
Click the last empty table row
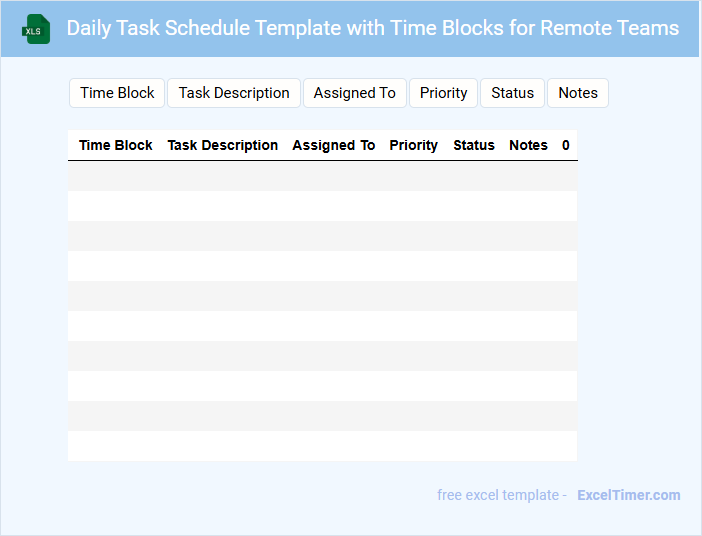[322, 446]
